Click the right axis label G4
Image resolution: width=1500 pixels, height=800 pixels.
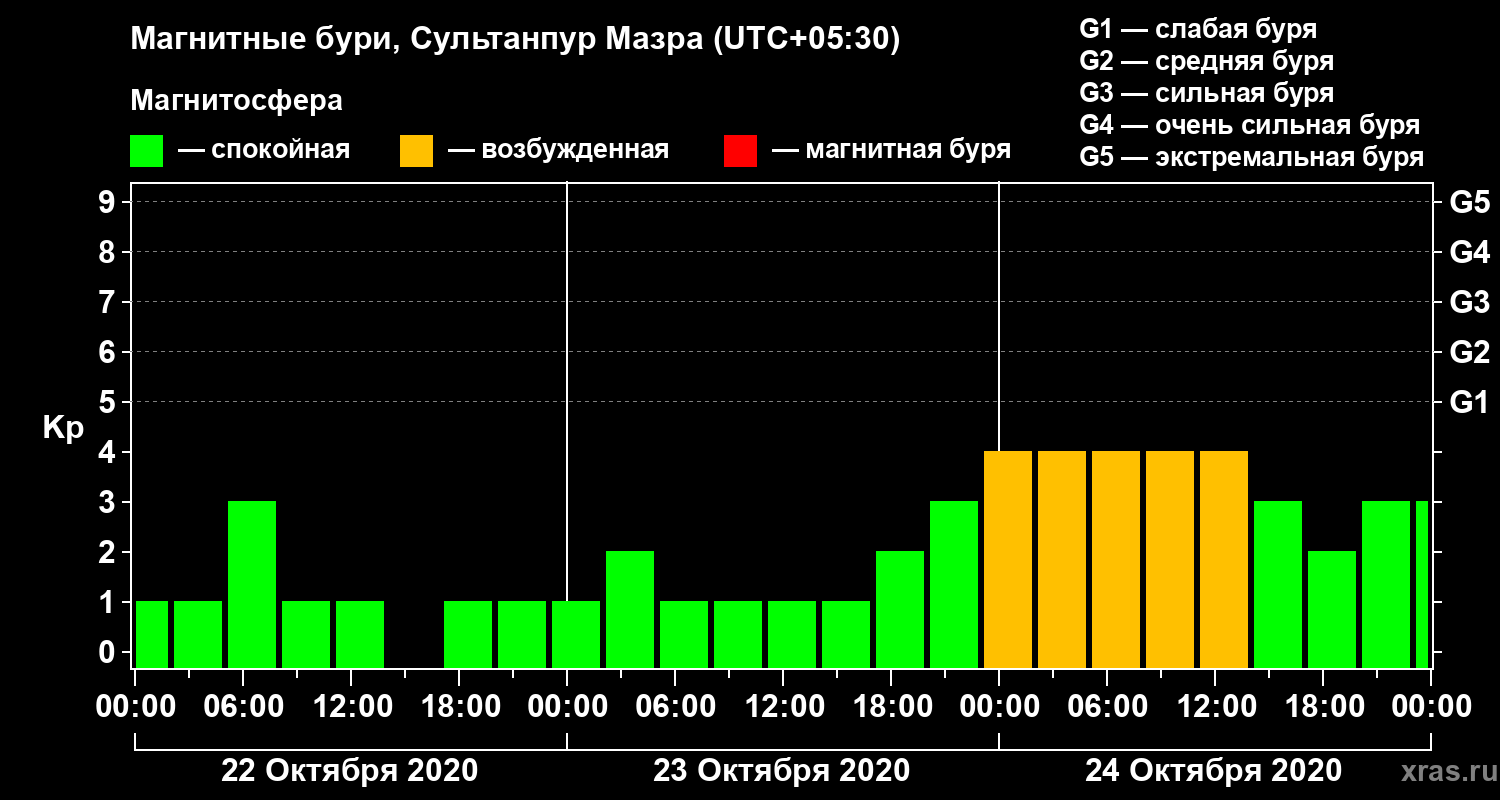[1469, 252]
